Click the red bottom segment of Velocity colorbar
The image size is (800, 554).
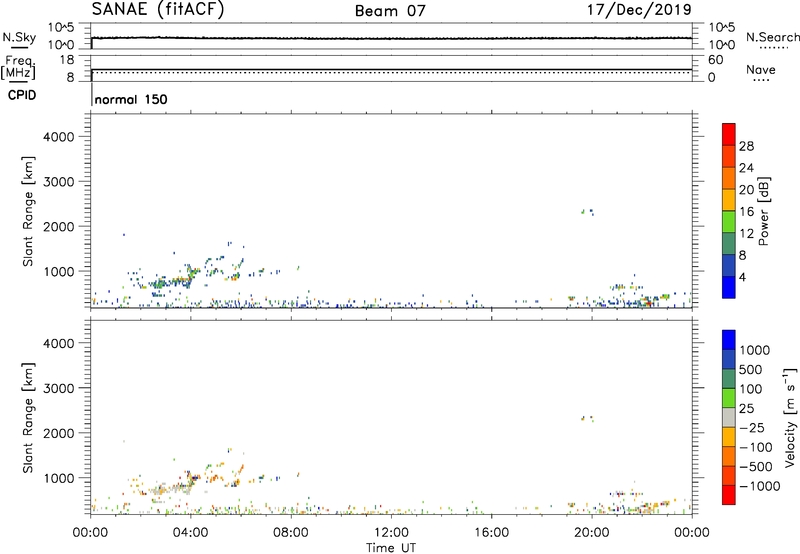(729, 495)
